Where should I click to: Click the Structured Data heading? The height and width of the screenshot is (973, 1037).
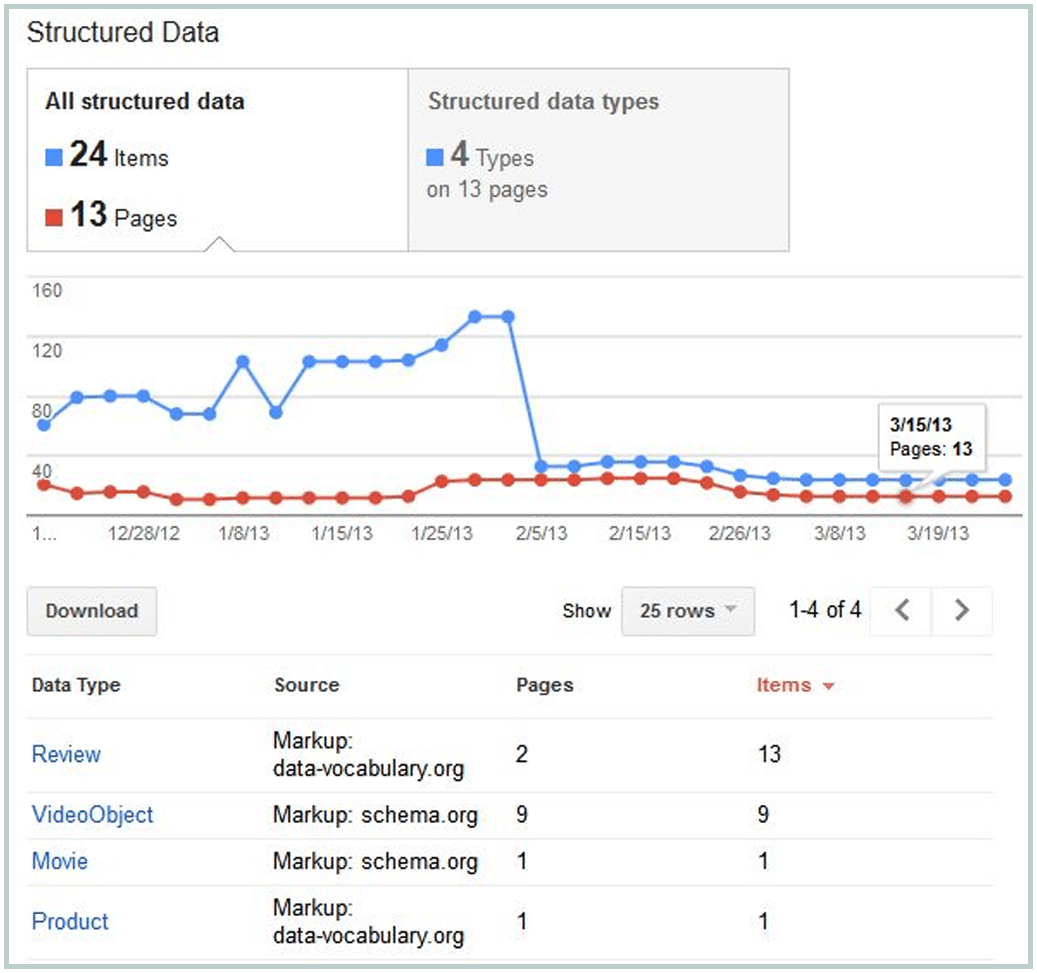123,32
